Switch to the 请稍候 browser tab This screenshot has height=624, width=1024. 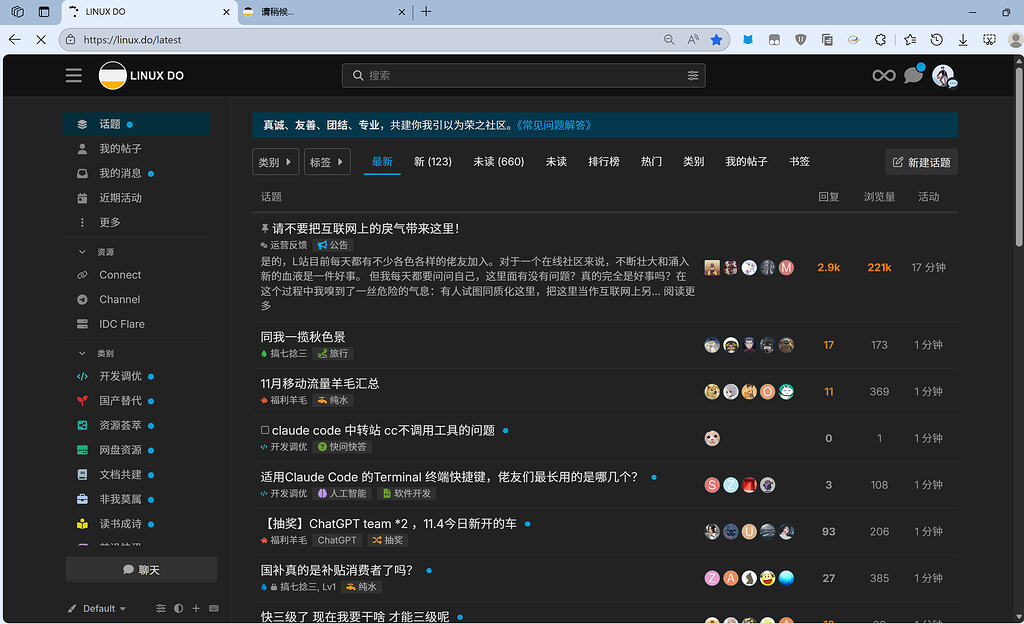click(x=325, y=12)
